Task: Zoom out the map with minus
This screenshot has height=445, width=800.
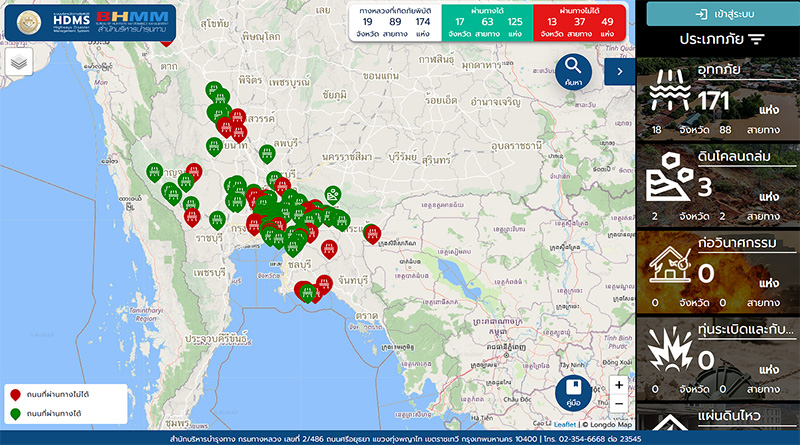Action: 619,404
